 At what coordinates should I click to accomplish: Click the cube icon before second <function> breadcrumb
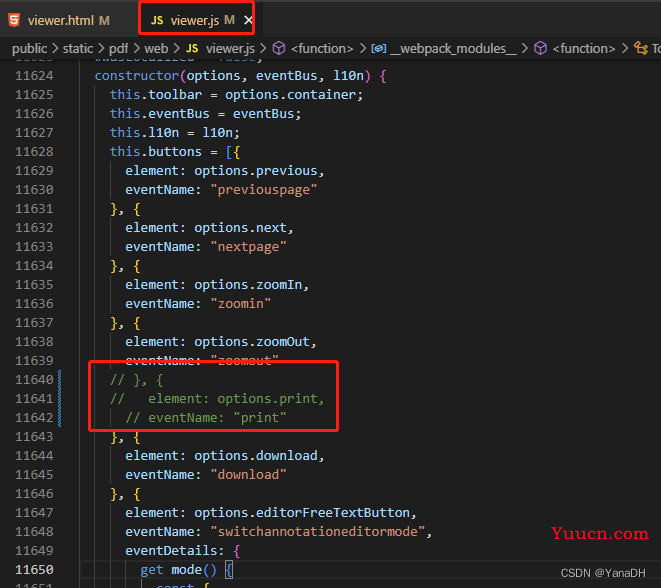[540, 48]
